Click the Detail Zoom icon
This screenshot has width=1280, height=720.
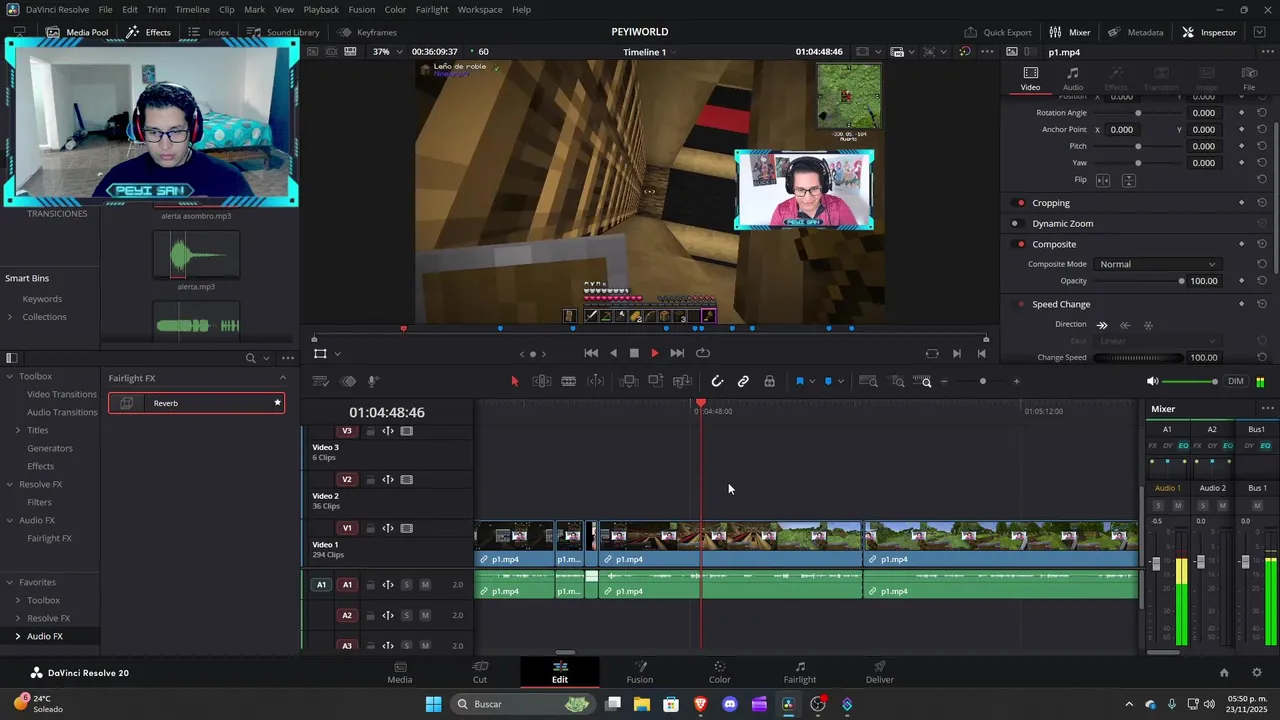click(x=897, y=381)
